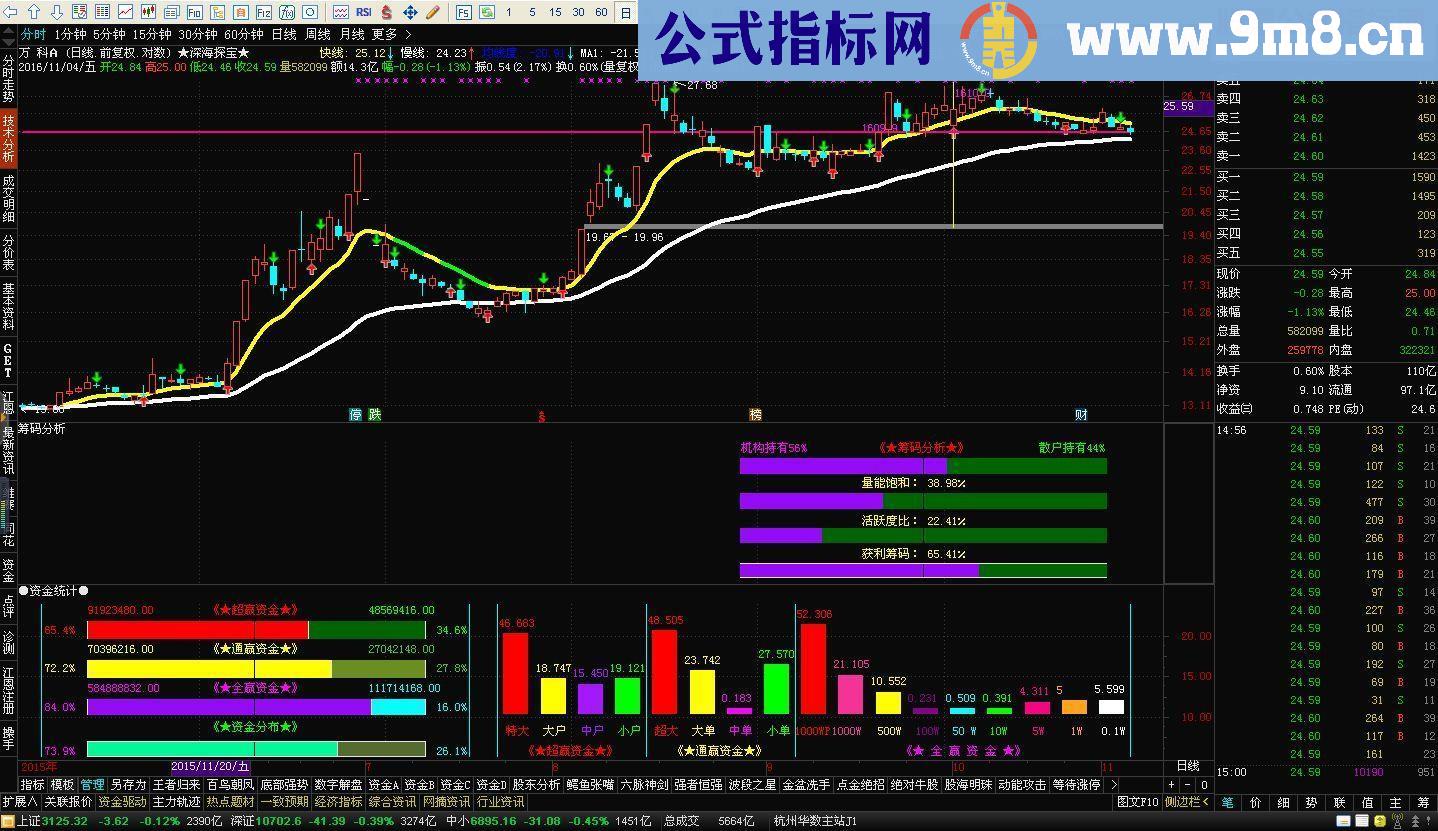Click the red S stock icon in toolbar
This screenshot has height=831, width=1438.
click(385, 13)
